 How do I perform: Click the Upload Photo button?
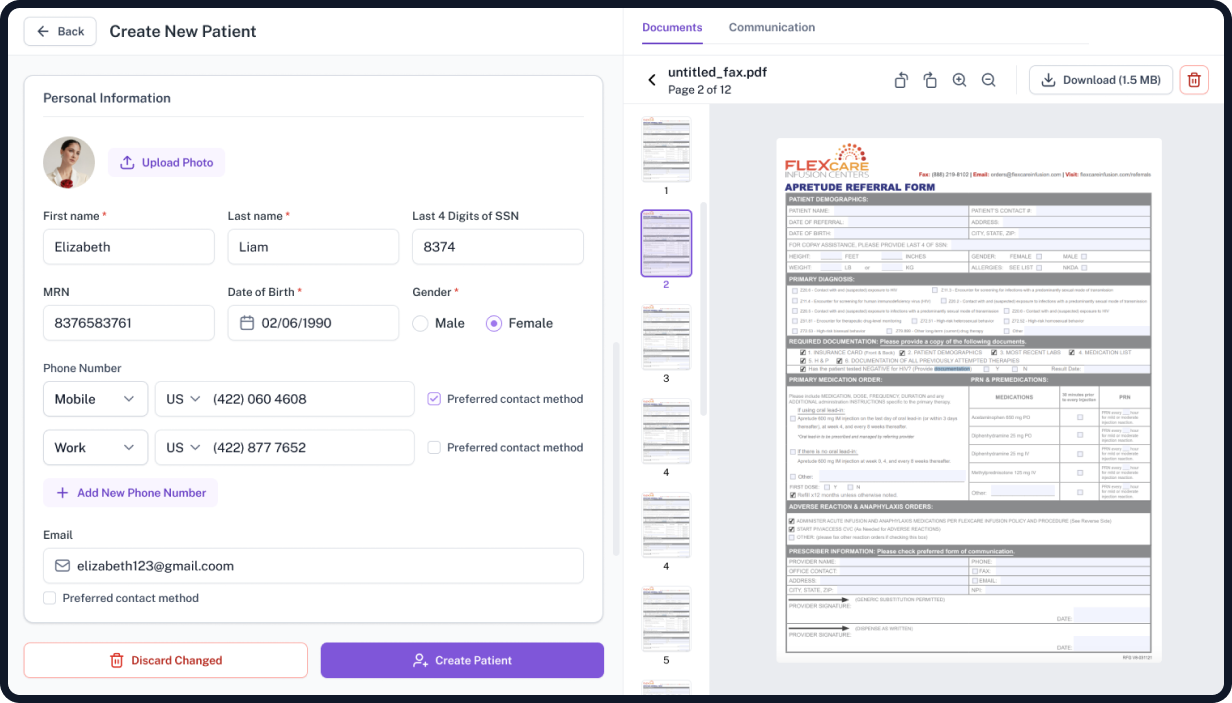167,162
